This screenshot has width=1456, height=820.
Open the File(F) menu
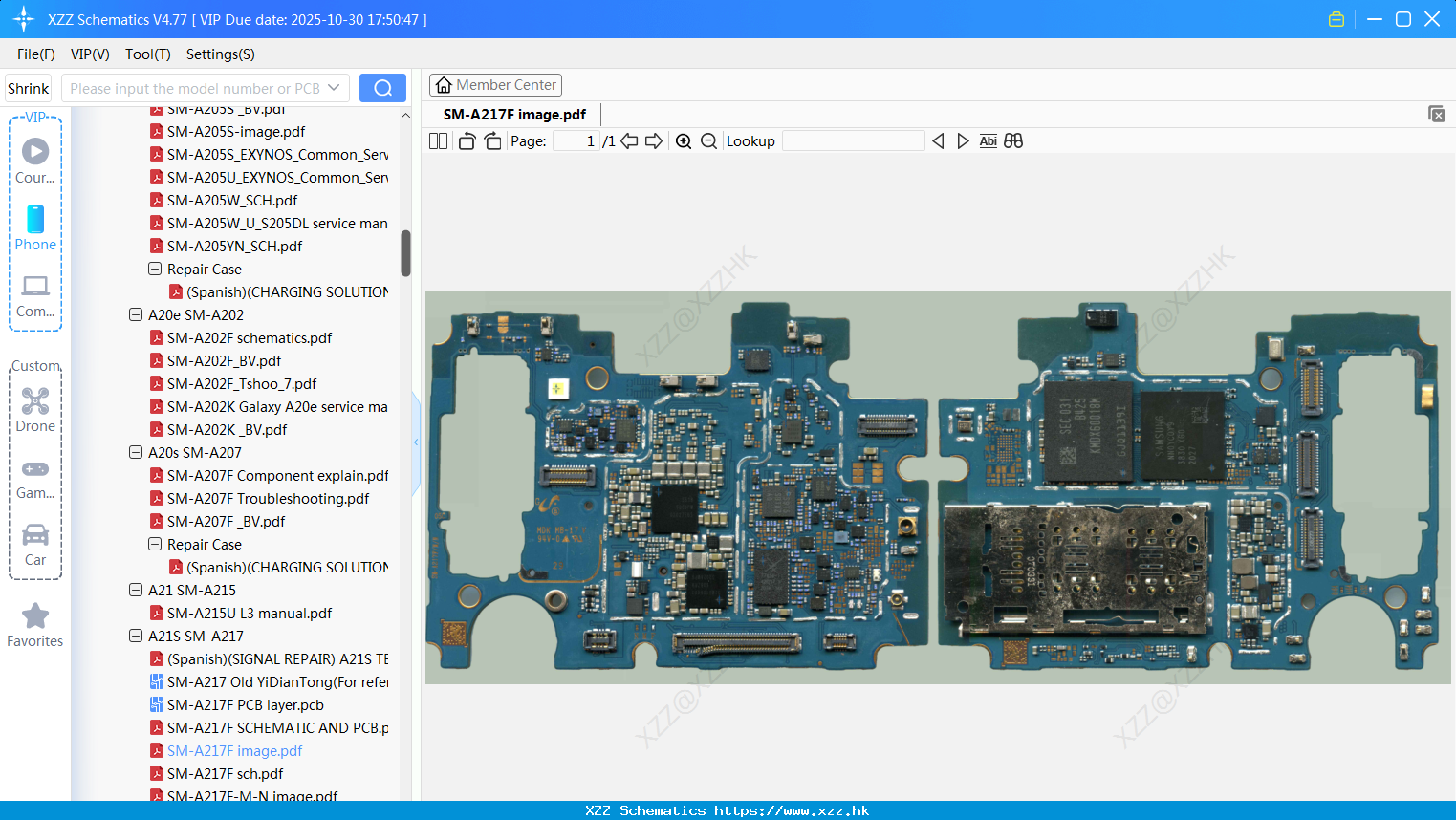pos(36,54)
